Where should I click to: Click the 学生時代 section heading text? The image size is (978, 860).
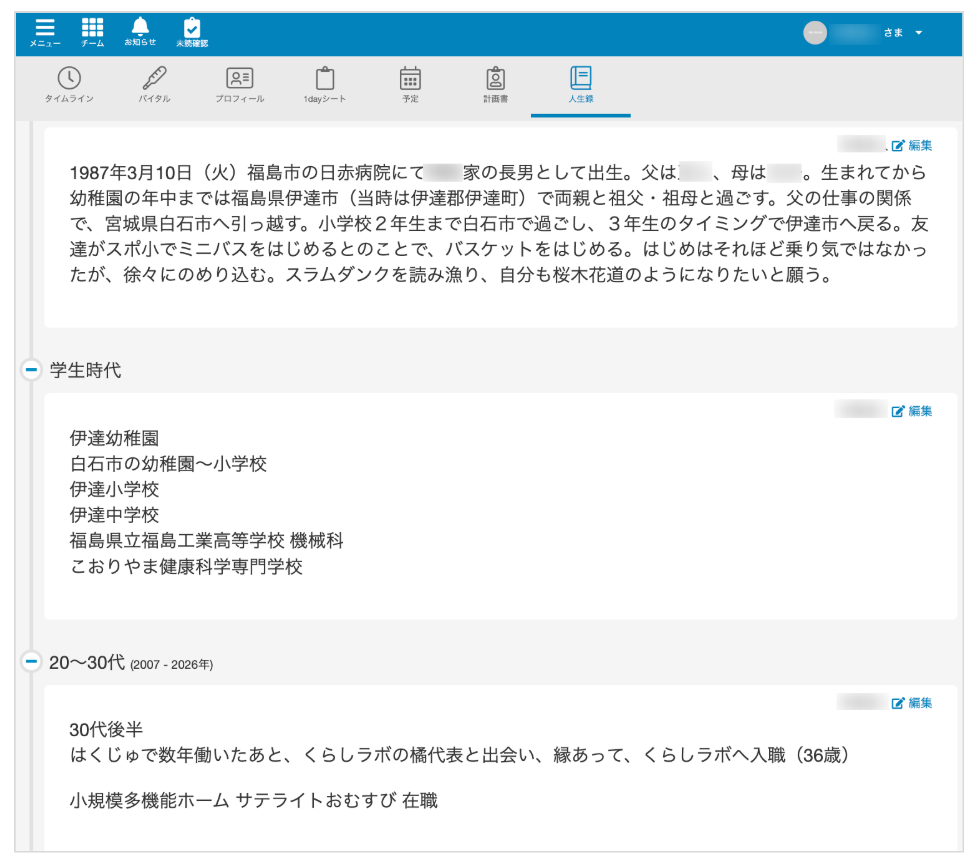click(85, 370)
